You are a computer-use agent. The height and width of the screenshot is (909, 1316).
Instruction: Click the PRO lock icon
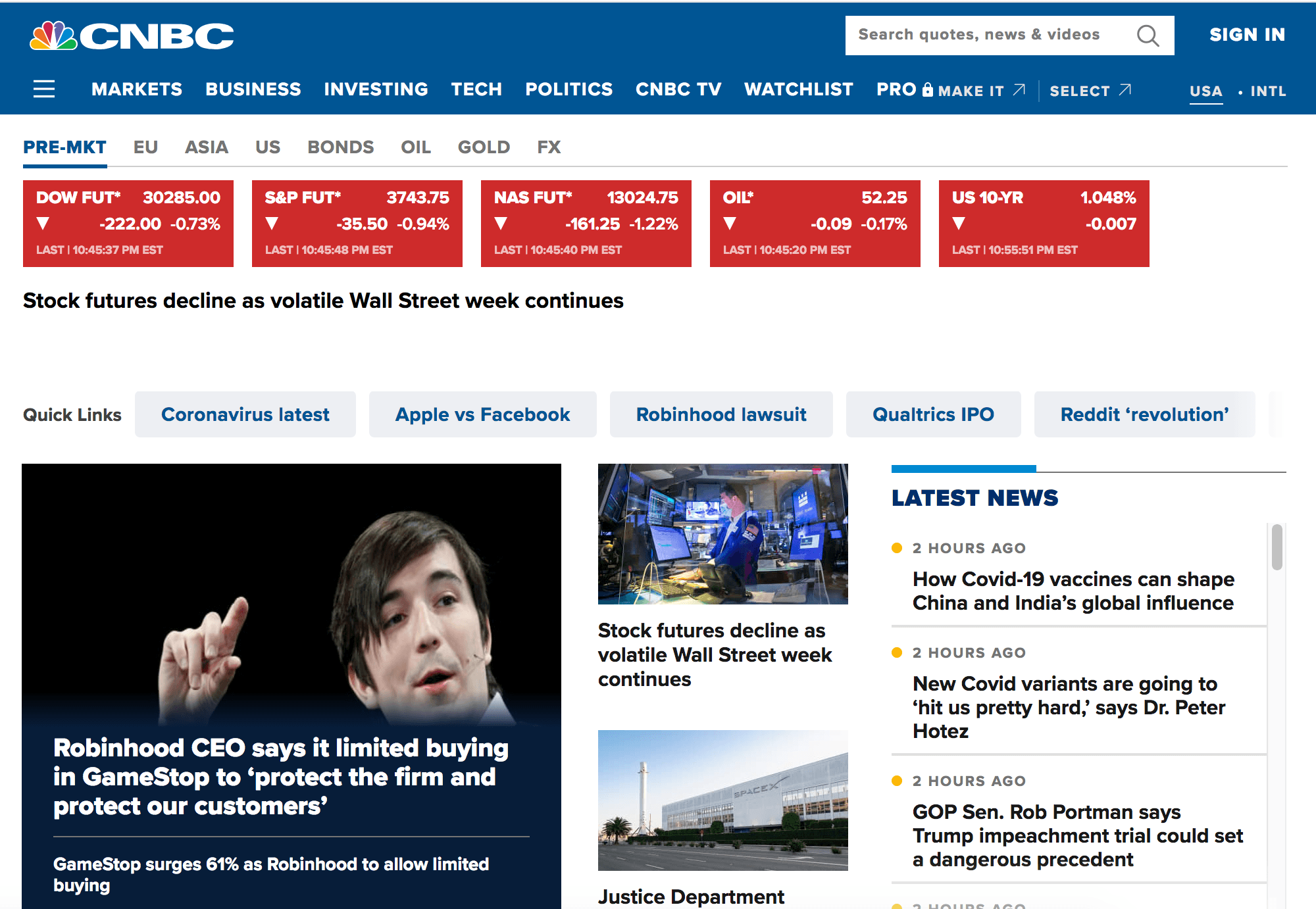tap(928, 89)
